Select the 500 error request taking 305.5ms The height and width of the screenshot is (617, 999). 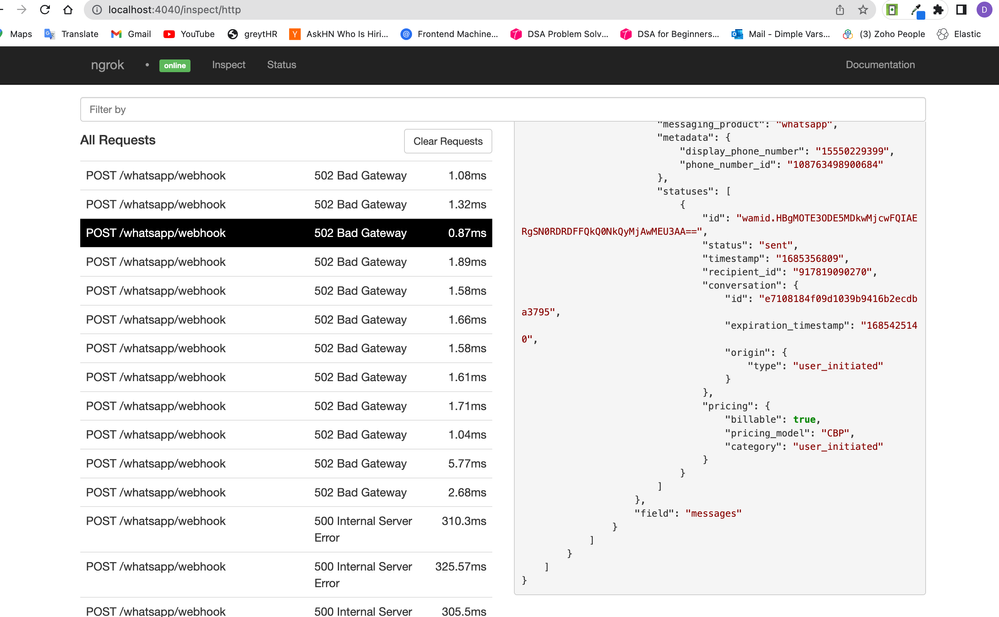point(286,608)
